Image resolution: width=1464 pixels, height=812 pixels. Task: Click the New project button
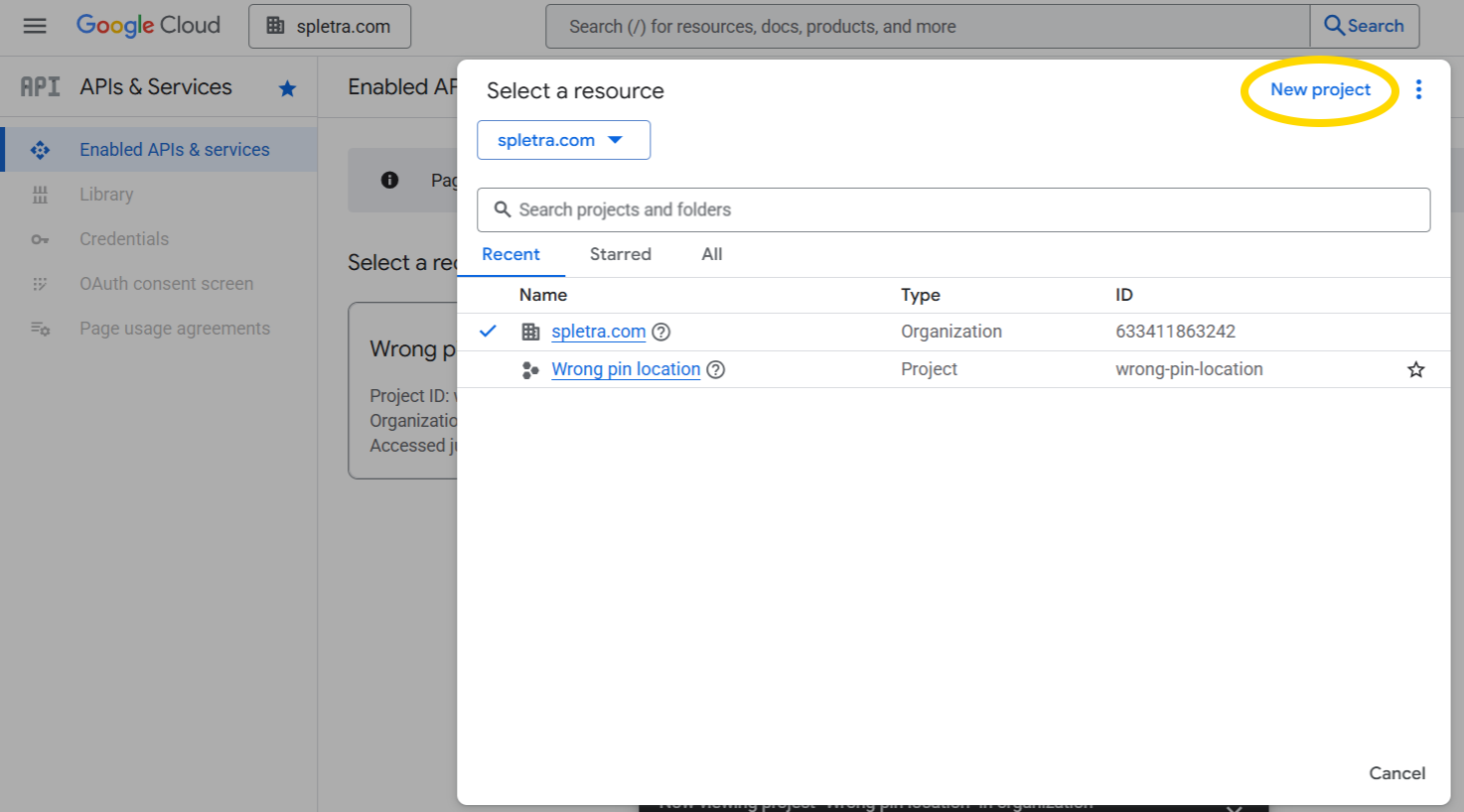coord(1320,88)
